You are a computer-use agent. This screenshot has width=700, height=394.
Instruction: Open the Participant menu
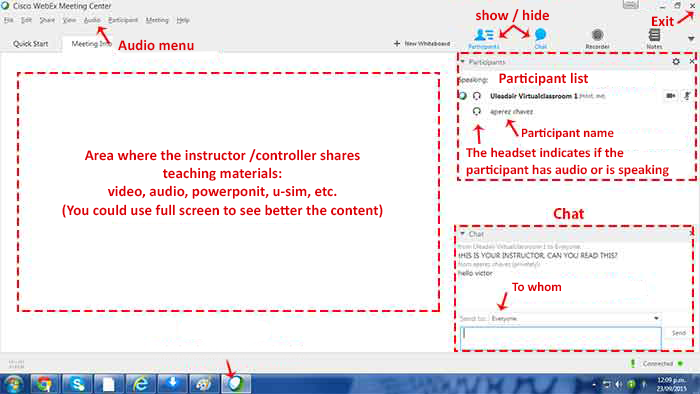click(123, 20)
